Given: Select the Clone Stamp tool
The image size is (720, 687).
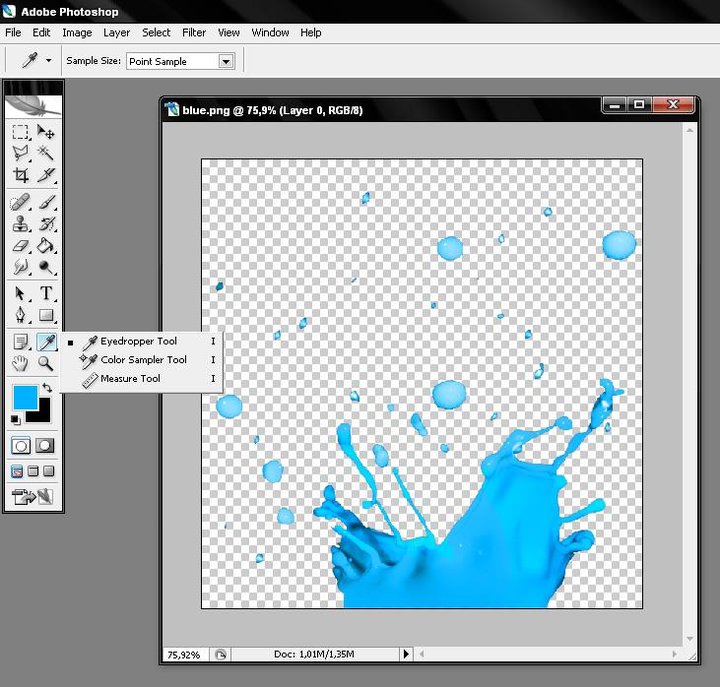Looking at the screenshot, I should click(x=20, y=224).
